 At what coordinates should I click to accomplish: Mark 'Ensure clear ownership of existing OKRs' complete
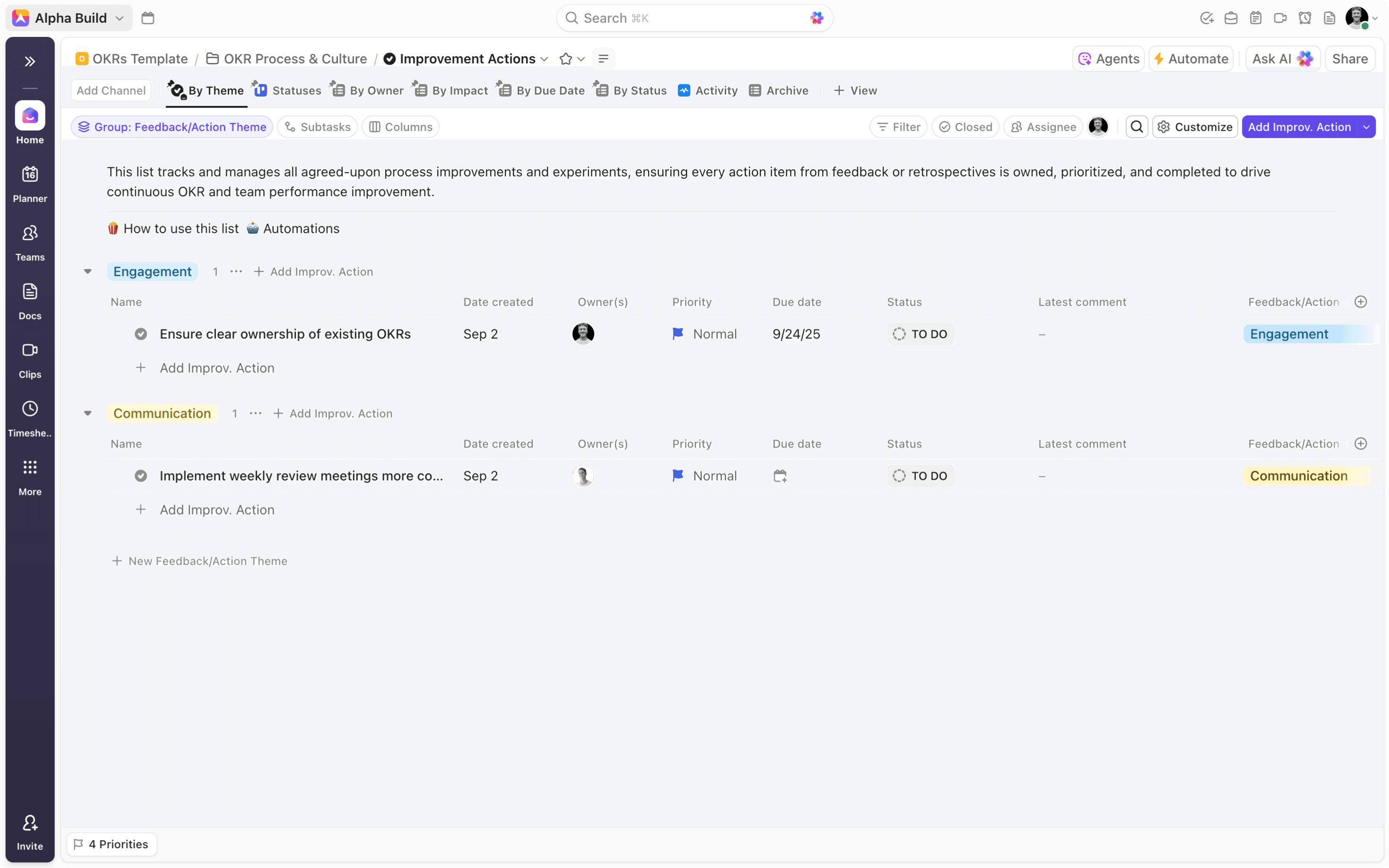pyautogui.click(x=141, y=334)
